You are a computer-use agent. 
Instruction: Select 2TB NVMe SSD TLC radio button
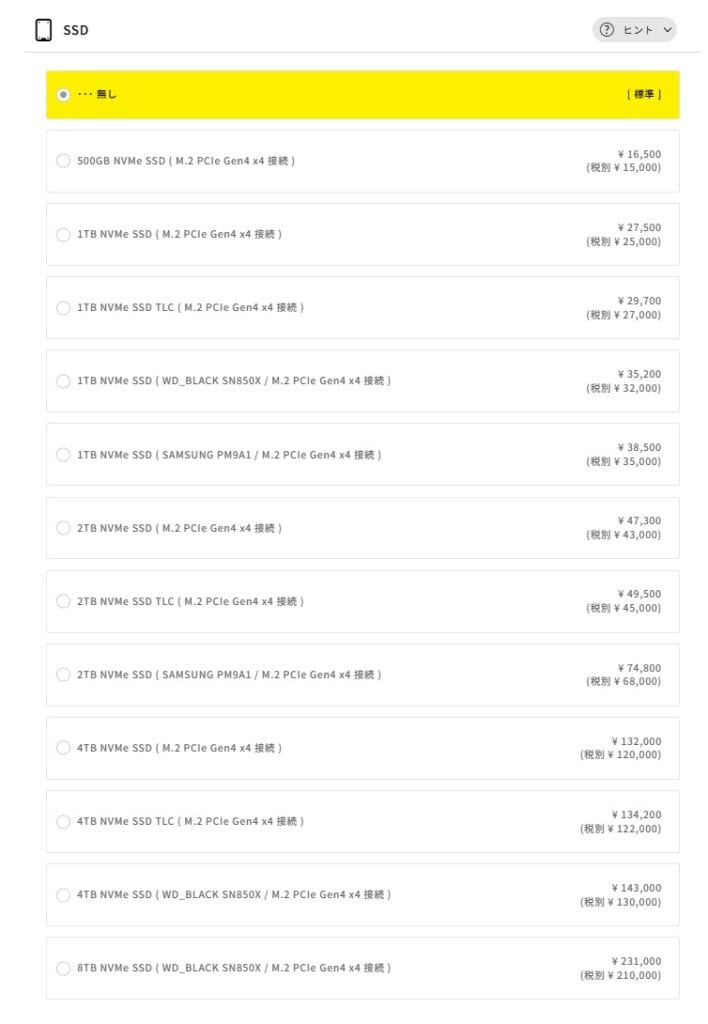click(x=64, y=602)
